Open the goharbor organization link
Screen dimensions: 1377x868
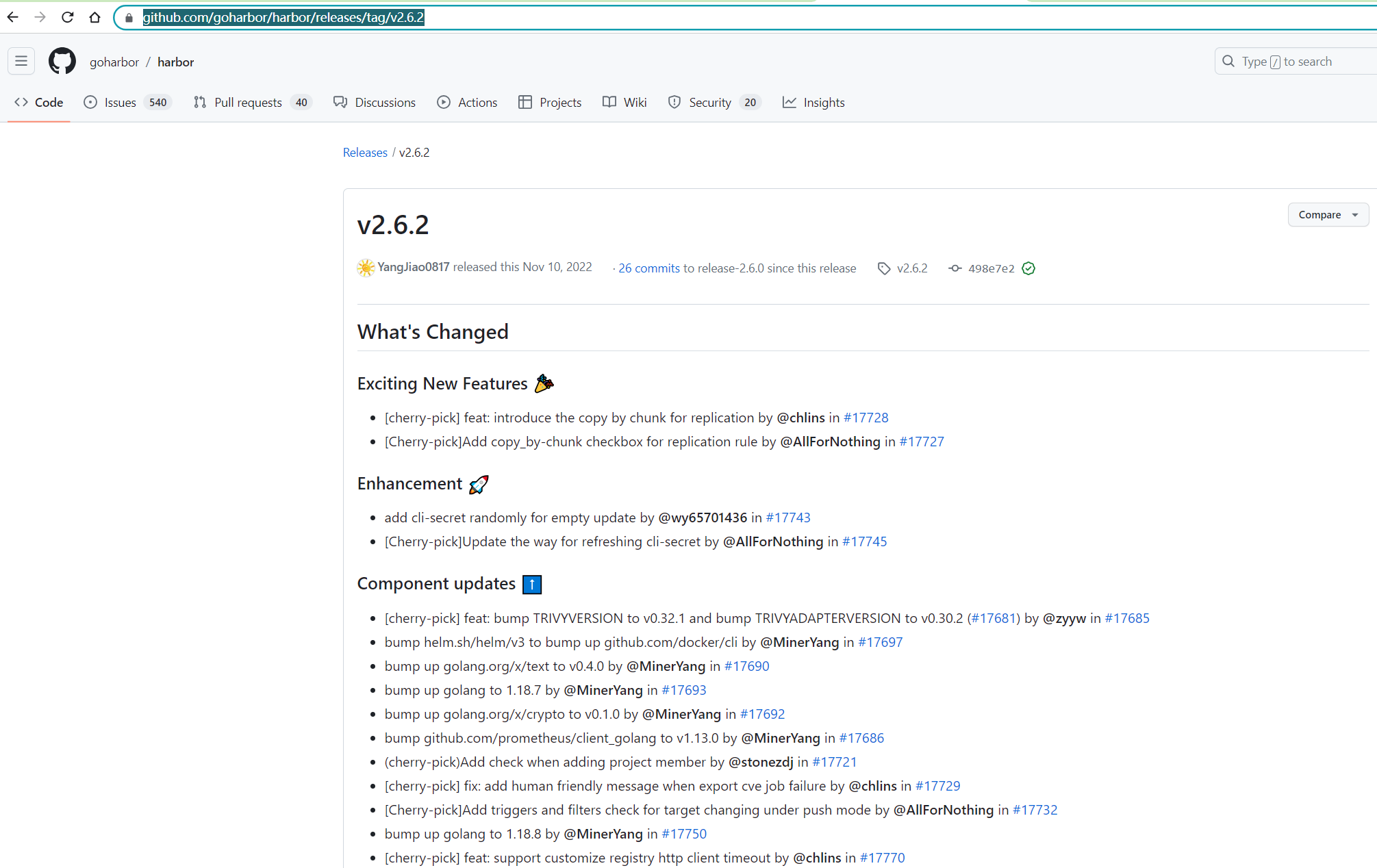(x=114, y=62)
